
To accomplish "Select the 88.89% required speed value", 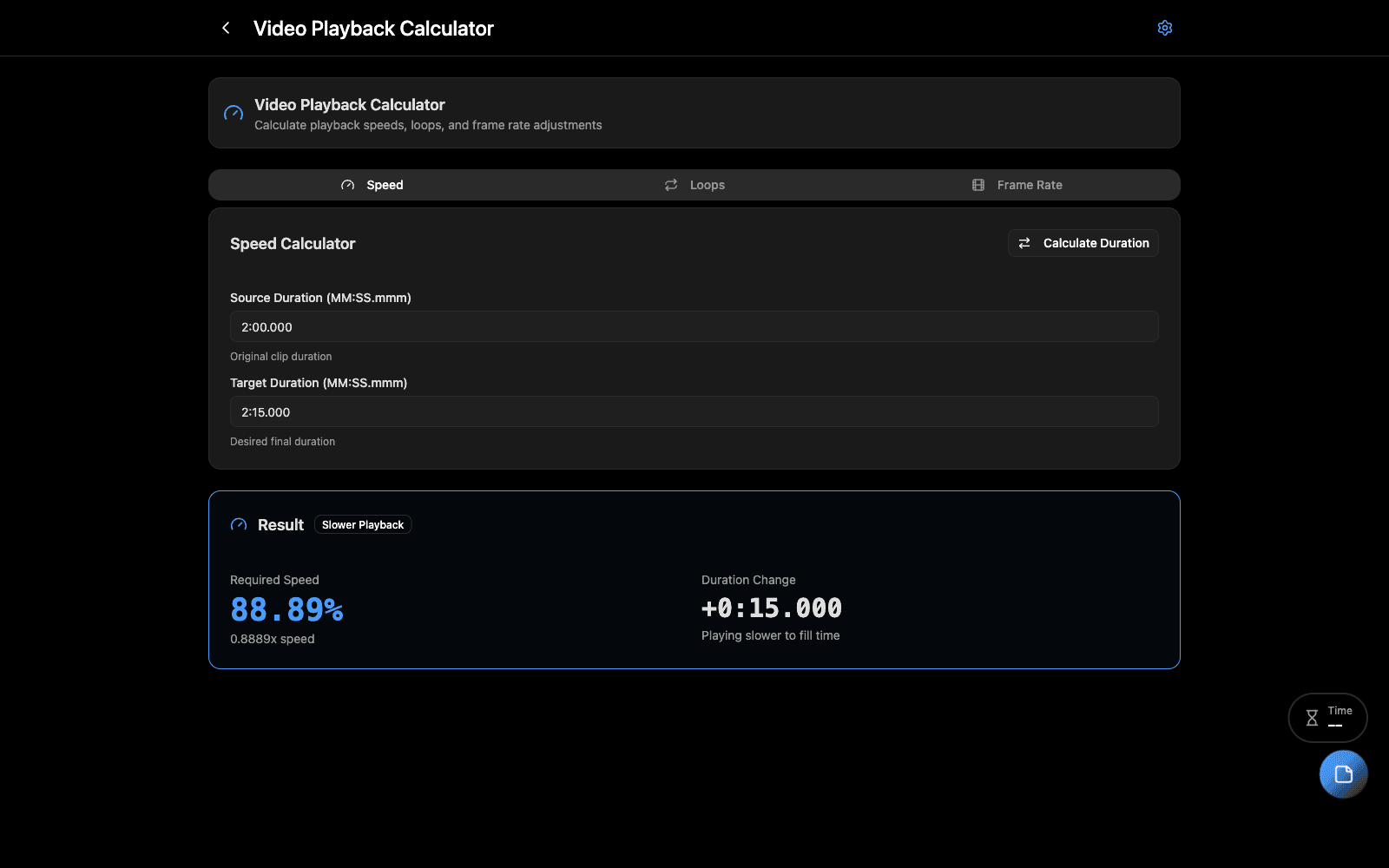I will [x=286, y=609].
